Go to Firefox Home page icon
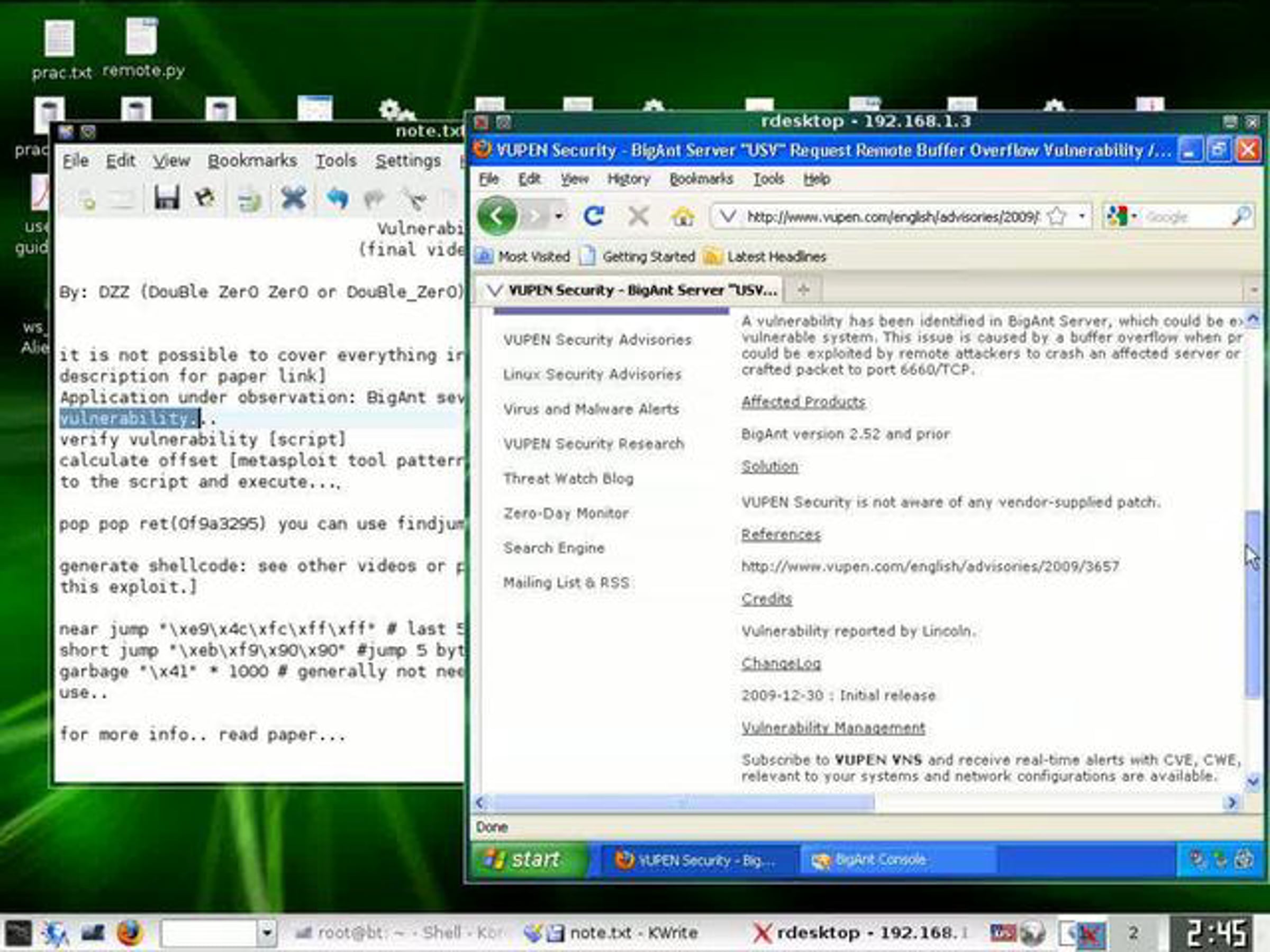The width and height of the screenshot is (1270, 952). point(682,216)
